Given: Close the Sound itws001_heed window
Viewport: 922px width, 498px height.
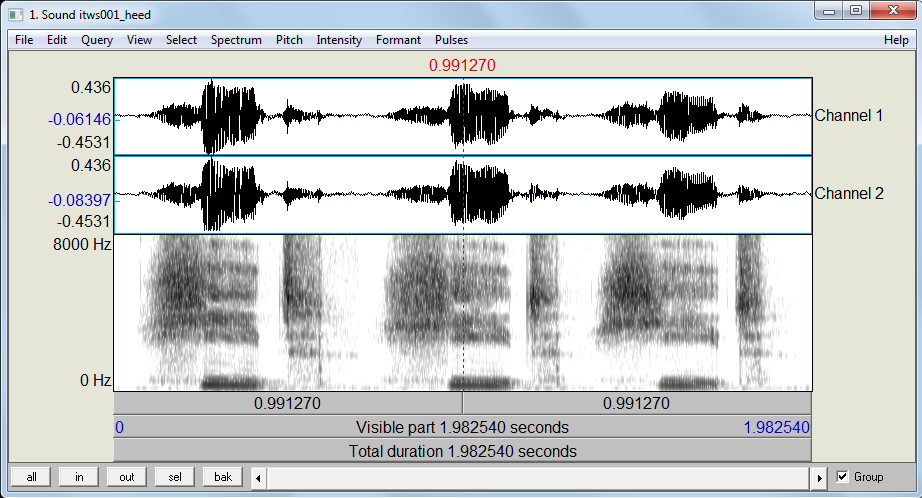Looking at the screenshot, I should click(x=893, y=11).
